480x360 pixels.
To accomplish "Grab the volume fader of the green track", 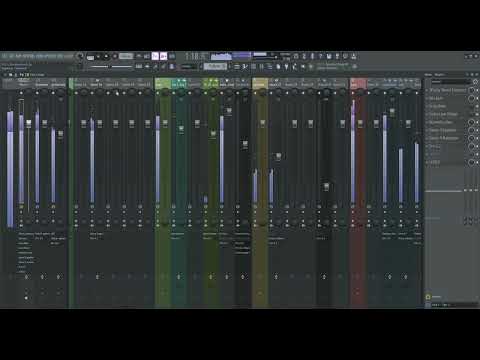I will 165,124.
